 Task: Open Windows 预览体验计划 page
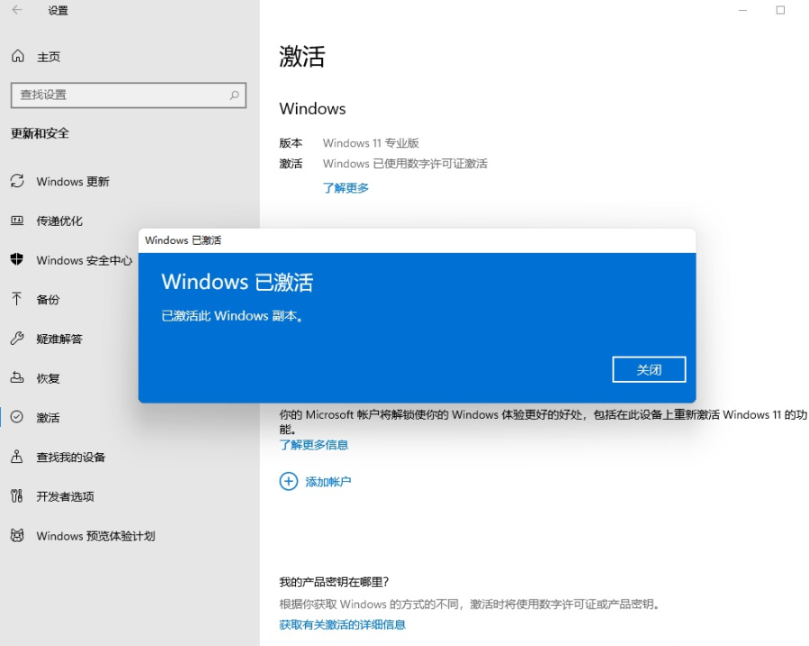click(95, 536)
